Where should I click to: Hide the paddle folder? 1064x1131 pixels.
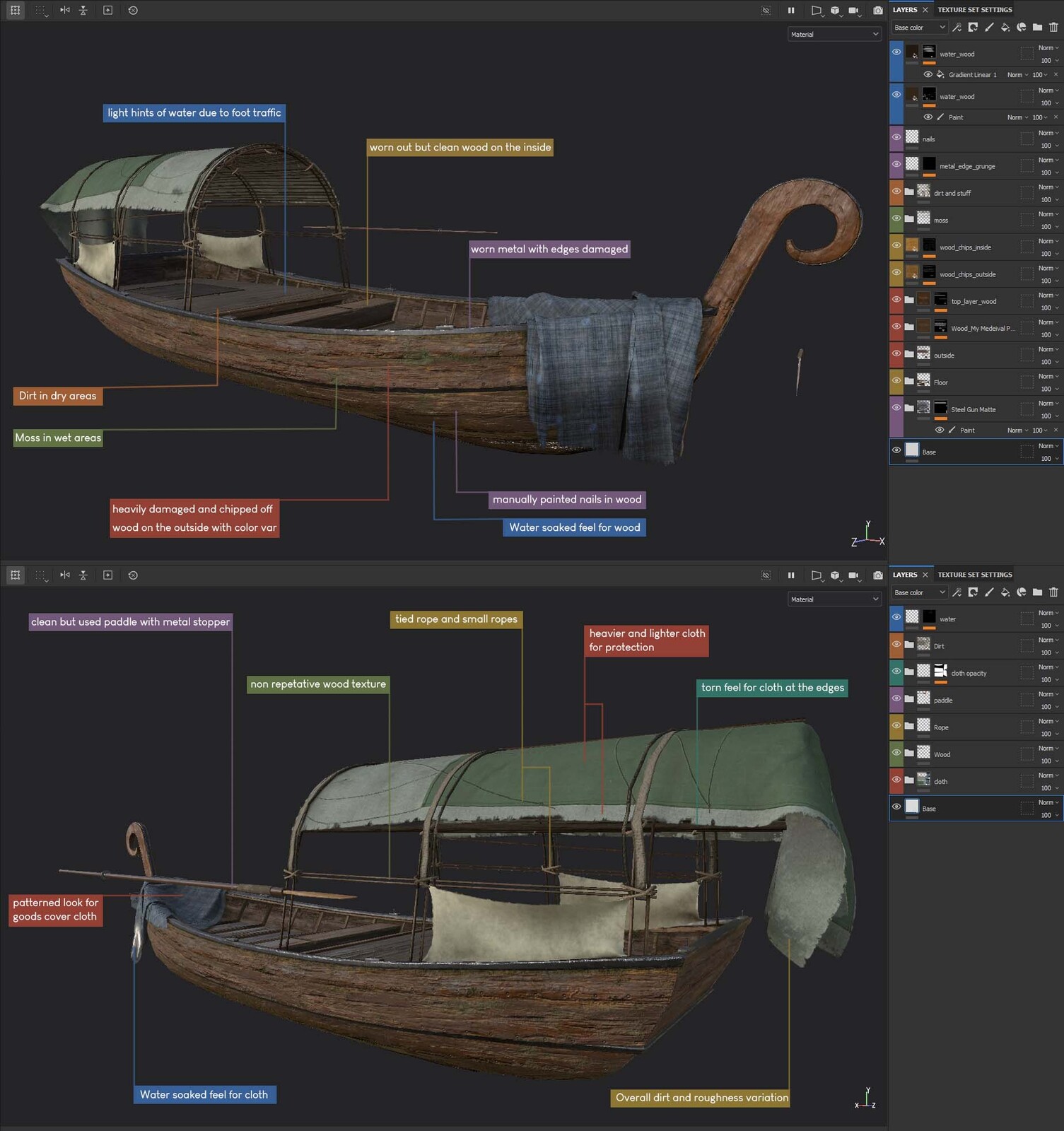click(896, 698)
